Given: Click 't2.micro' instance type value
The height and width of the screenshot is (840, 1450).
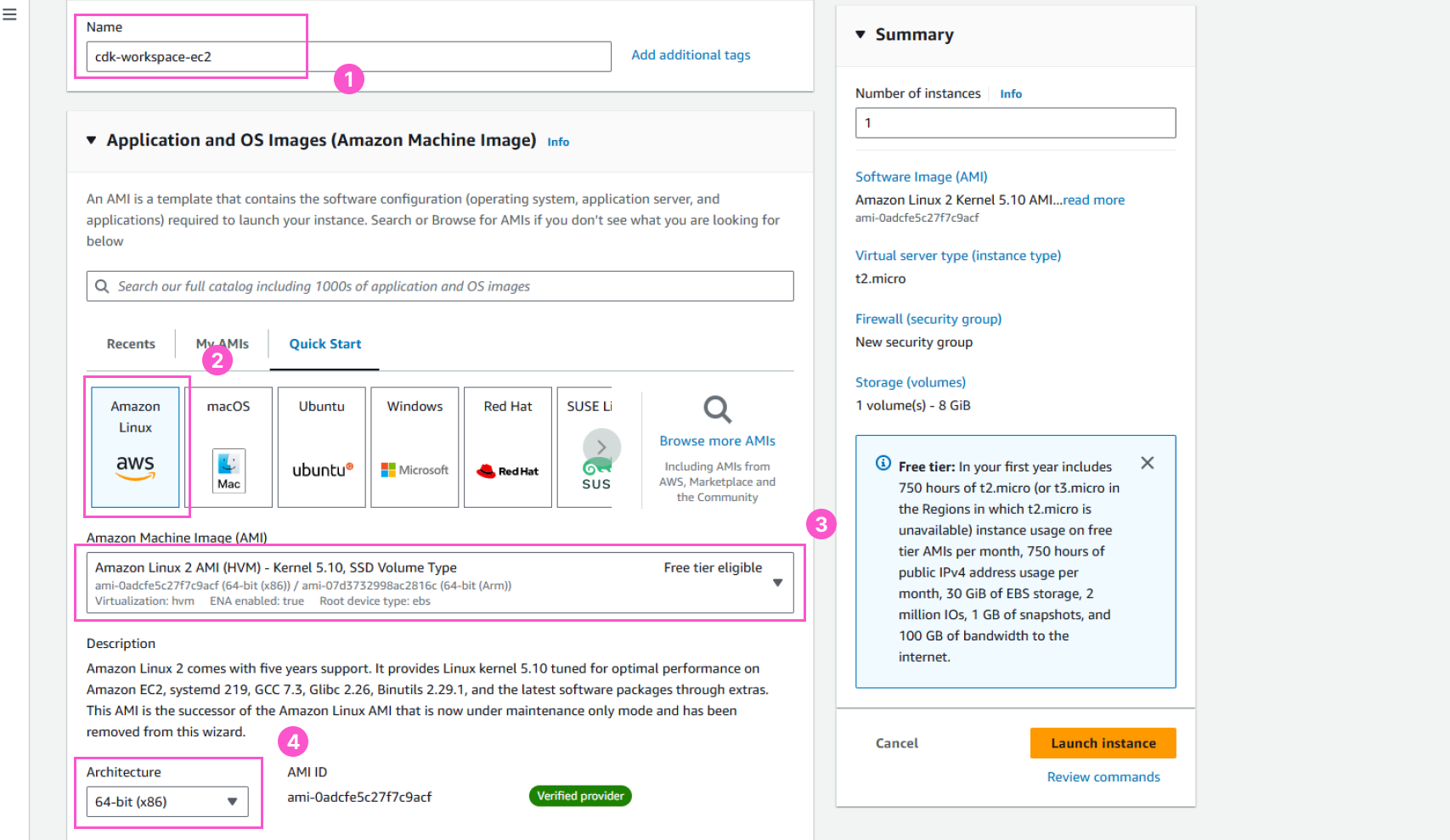Looking at the screenshot, I should [x=881, y=279].
